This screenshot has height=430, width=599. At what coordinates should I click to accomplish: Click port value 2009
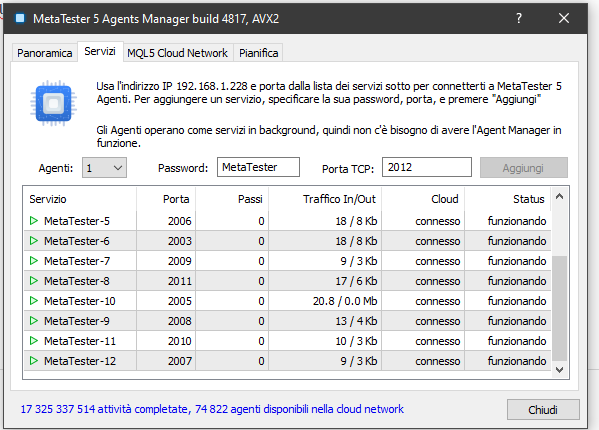tap(180, 261)
